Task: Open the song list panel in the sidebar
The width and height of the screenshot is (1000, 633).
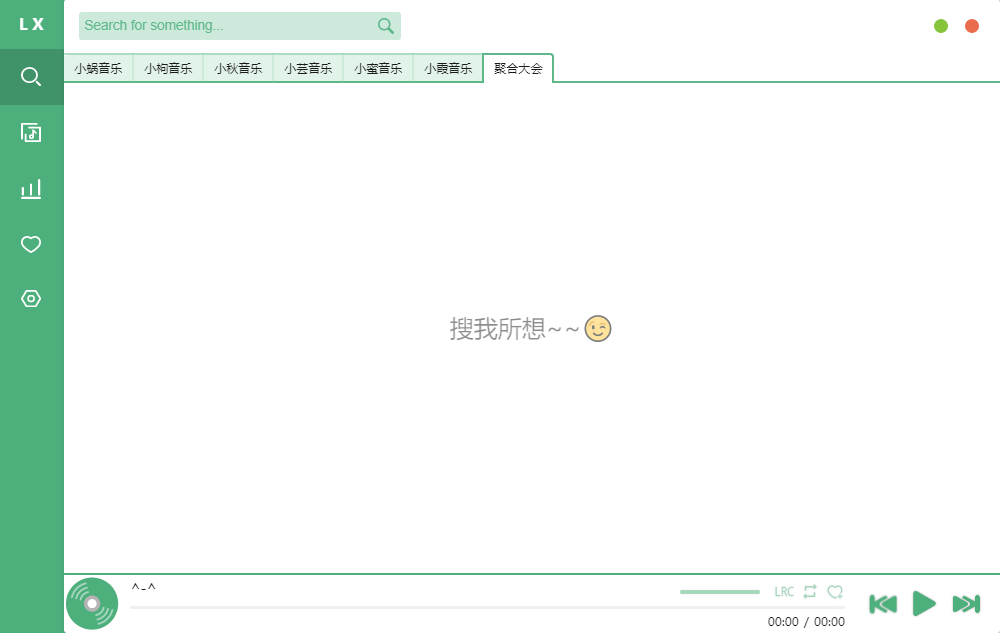Action: 31,132
